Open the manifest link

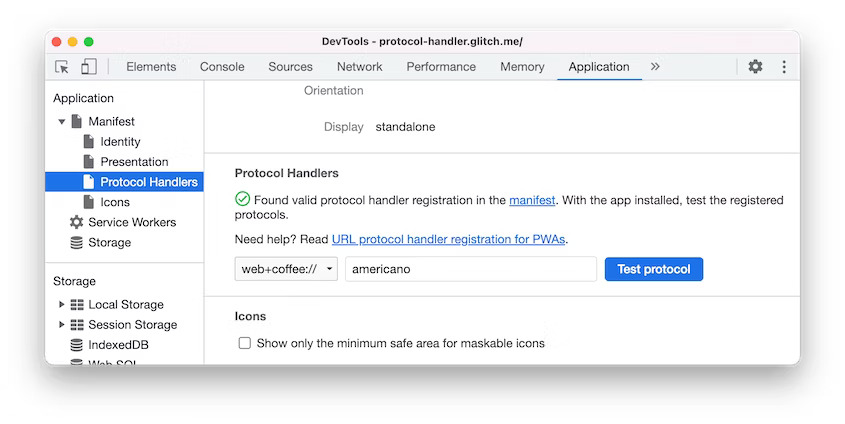click(532, 200)
